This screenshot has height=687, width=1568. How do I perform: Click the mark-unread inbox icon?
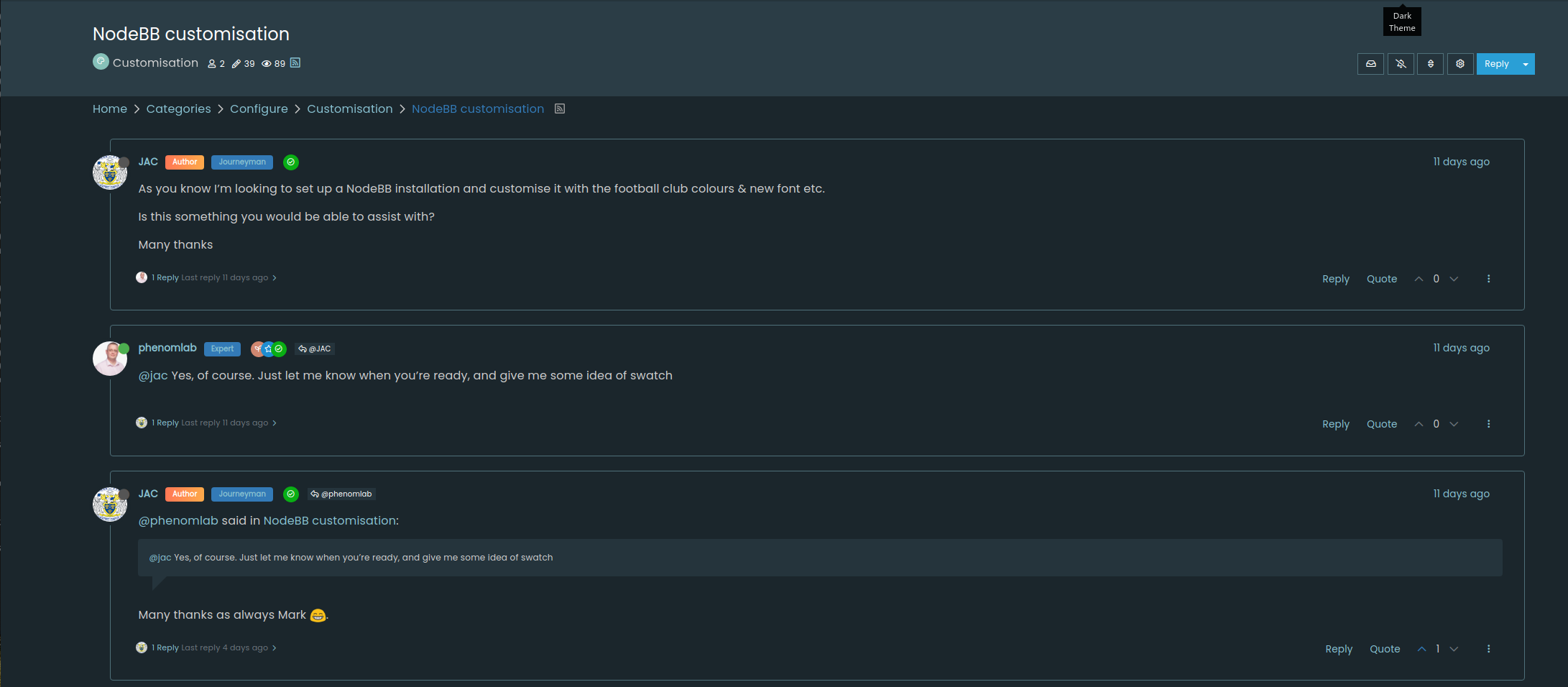(1370, 64)
